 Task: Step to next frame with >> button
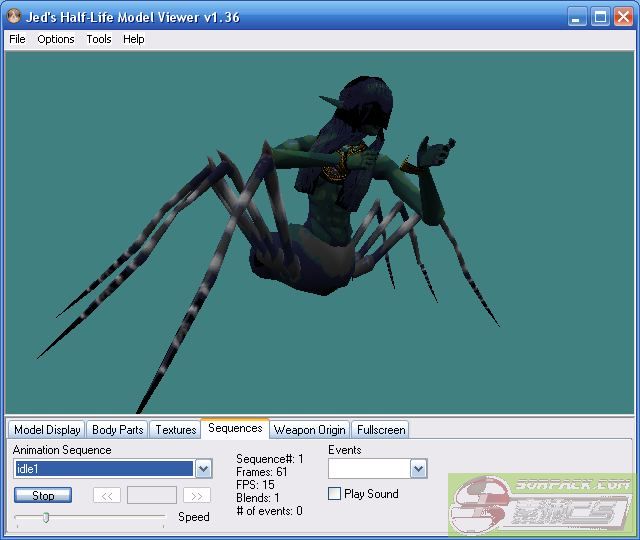tap(197, 495)
